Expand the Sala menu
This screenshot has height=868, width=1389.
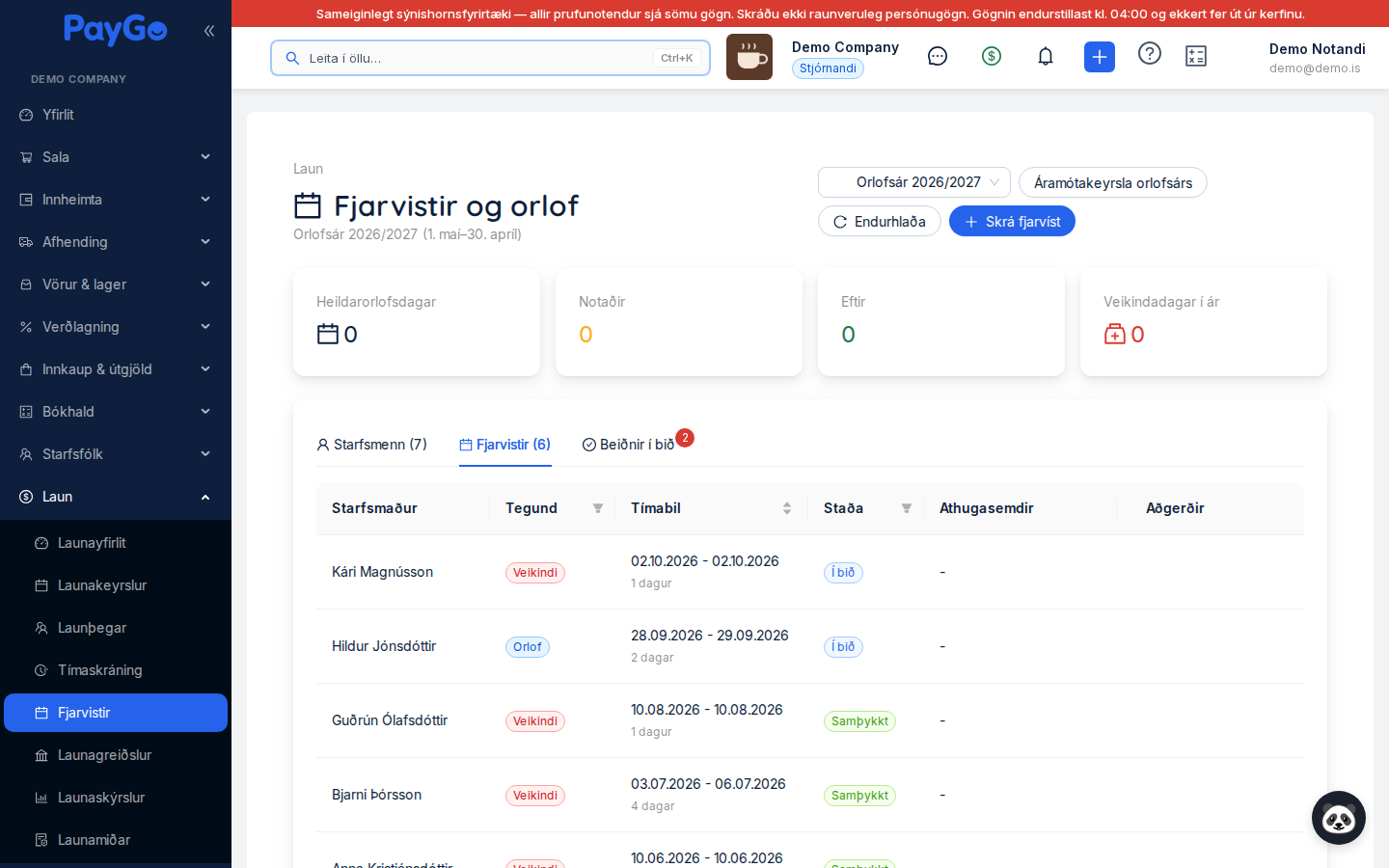click(x=116, y=157)
